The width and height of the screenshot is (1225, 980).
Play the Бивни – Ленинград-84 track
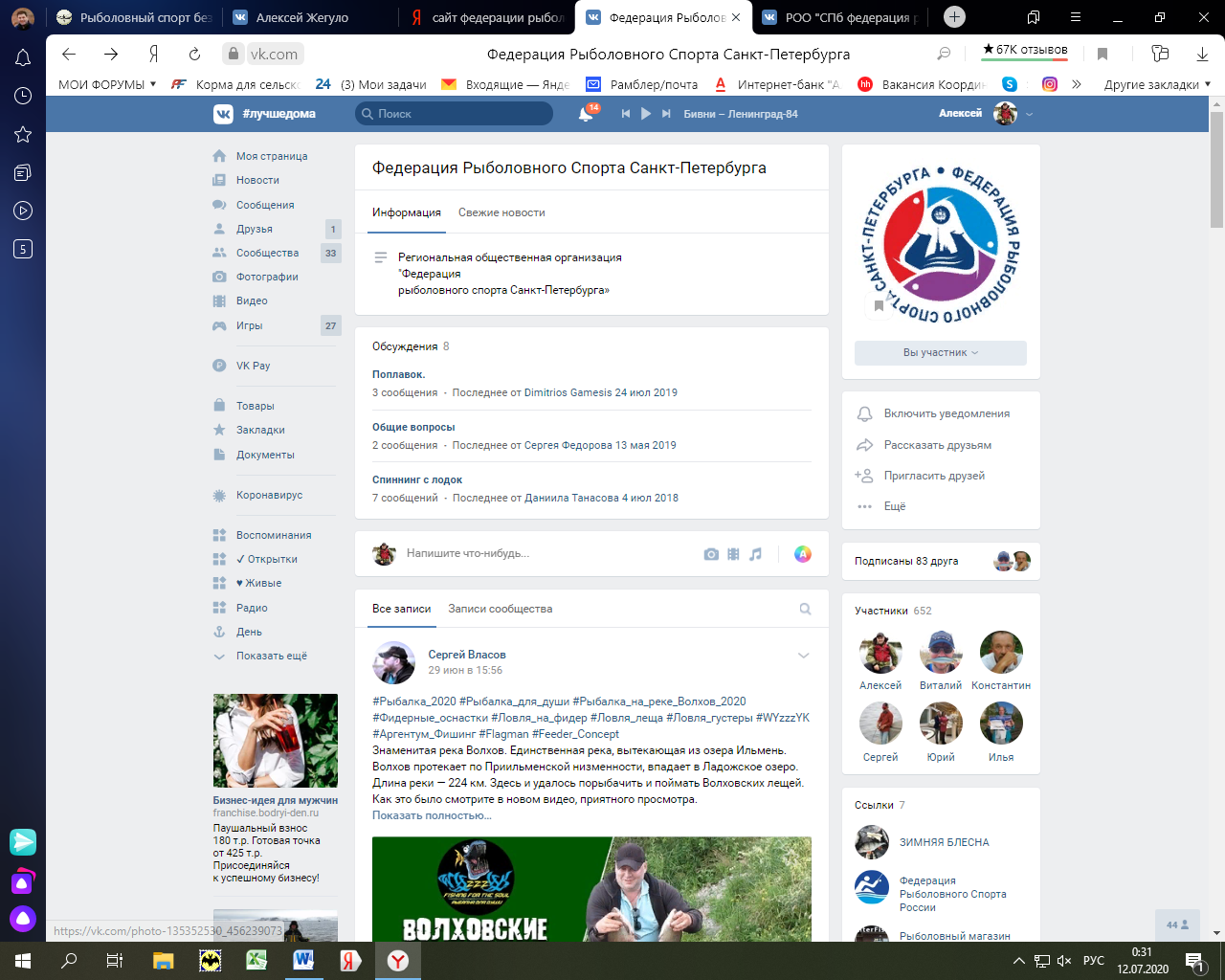pyautogui.click(x=646, y=114)
